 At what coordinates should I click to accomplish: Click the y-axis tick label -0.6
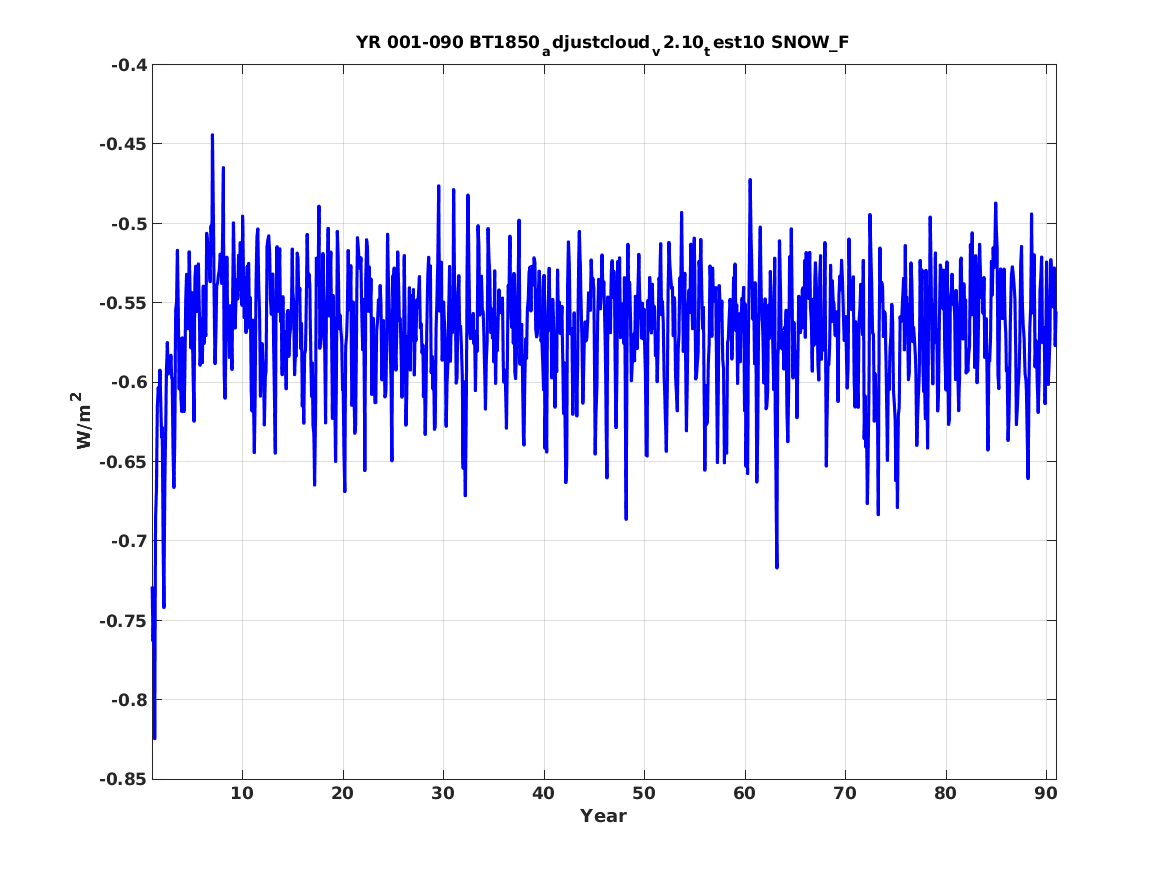(x=128, y=382)
